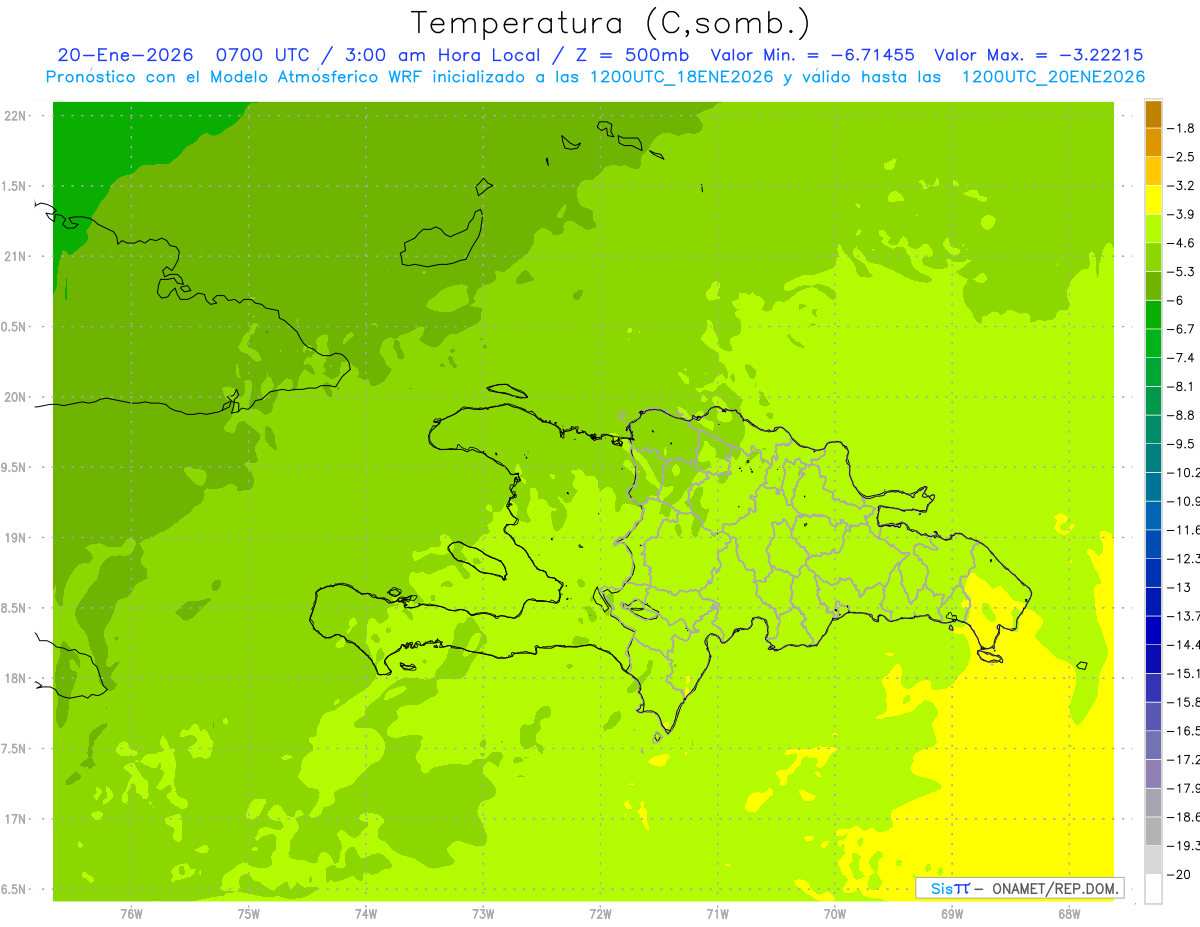Click the "74W" longitude label
The image size is (1200, 927).
point(365,913)
